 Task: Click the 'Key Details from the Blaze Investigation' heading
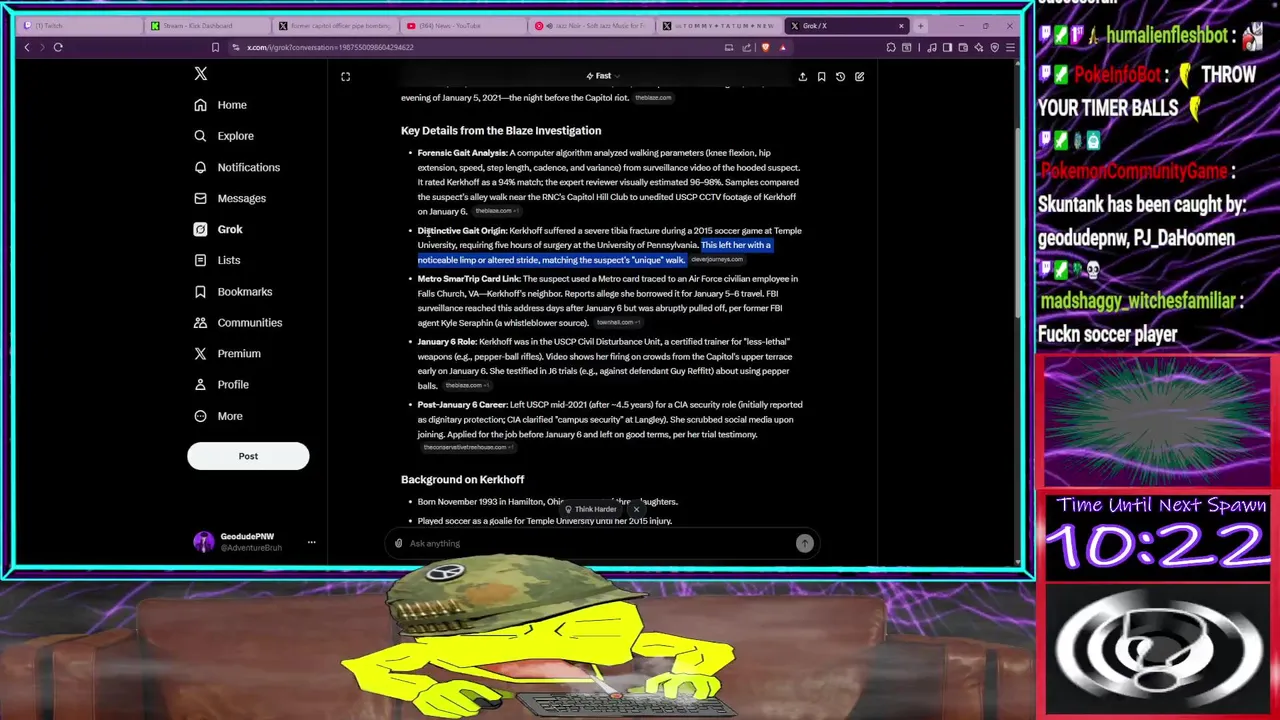pyautogui.click(x=501, y=131)
